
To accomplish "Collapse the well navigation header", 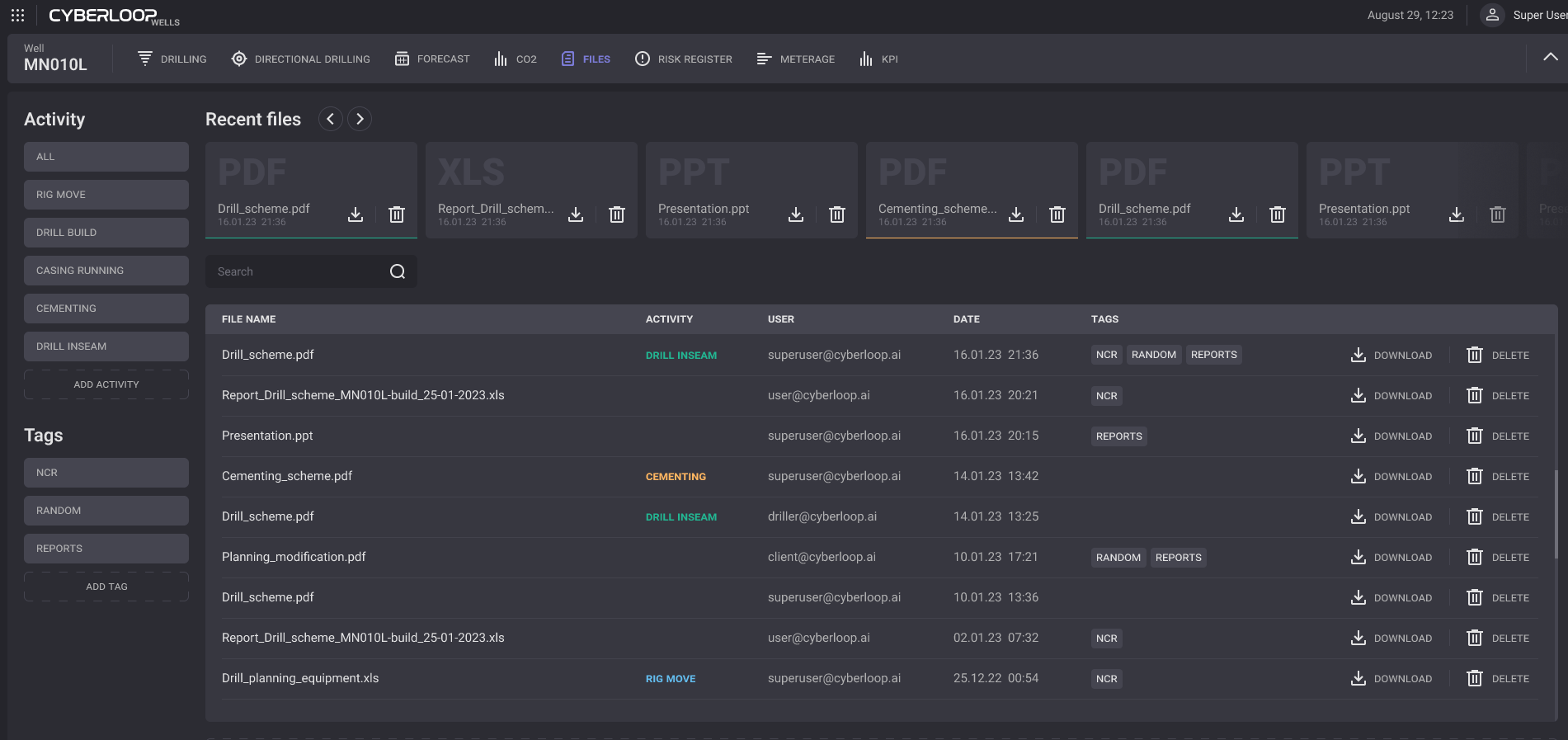I will coord(1550,58).
